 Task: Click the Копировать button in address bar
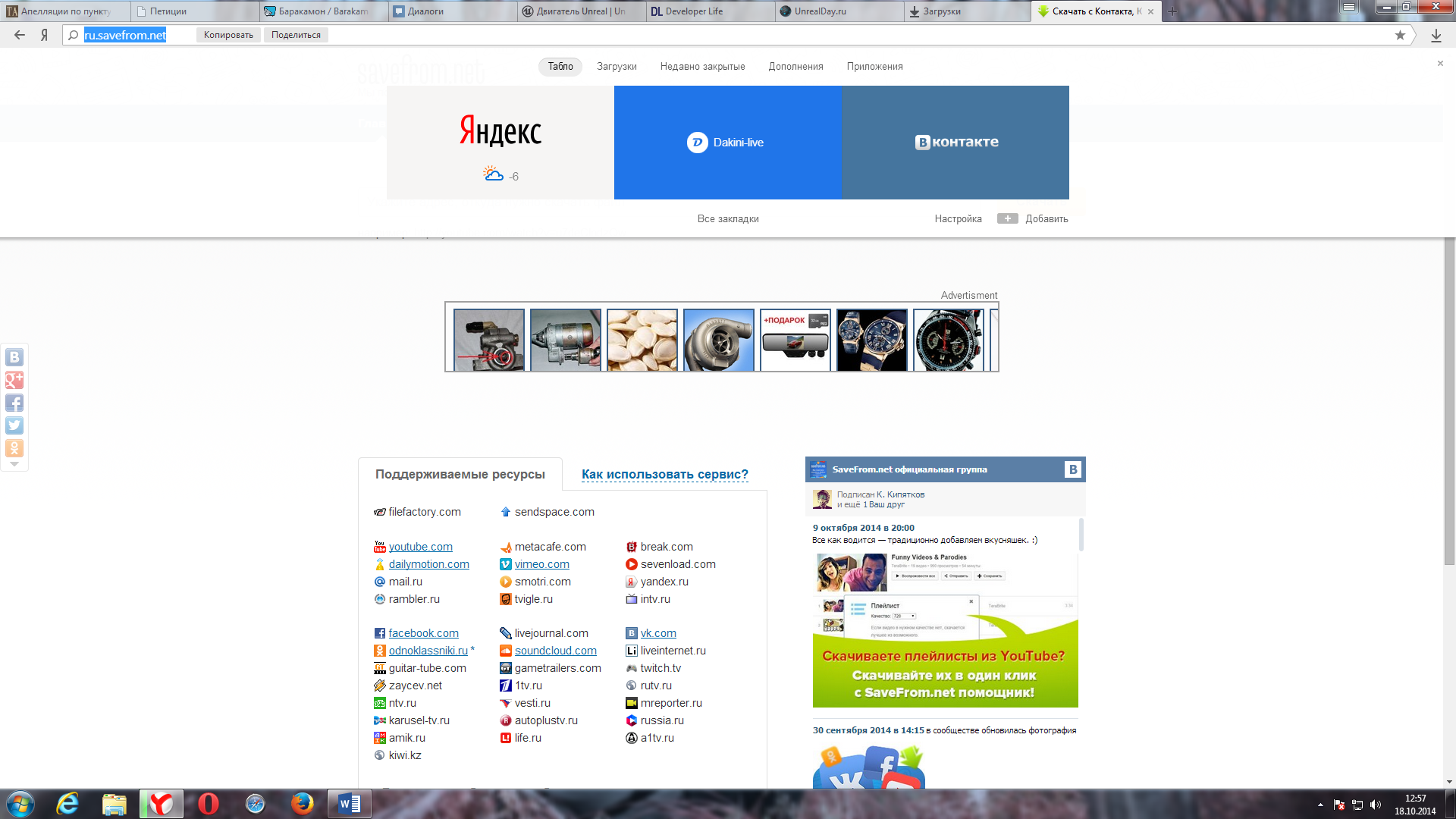228,35
